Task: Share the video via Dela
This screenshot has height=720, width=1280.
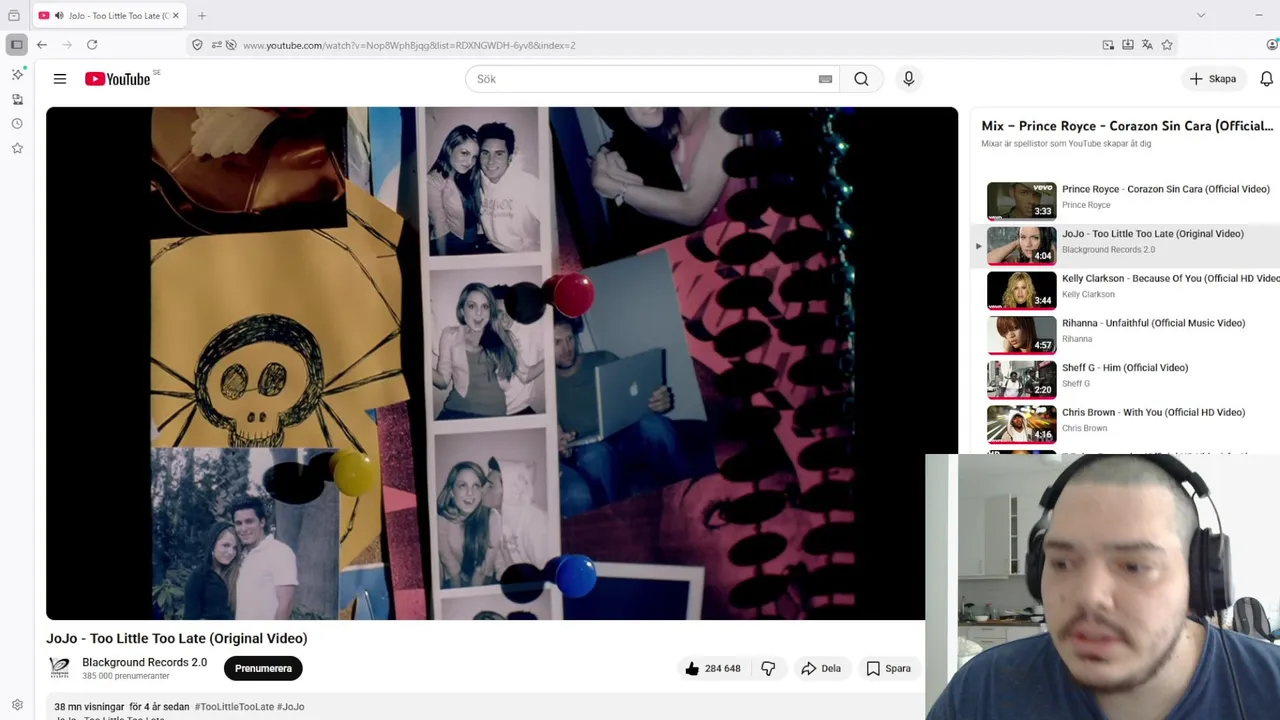Action: (x=821, y=668)
